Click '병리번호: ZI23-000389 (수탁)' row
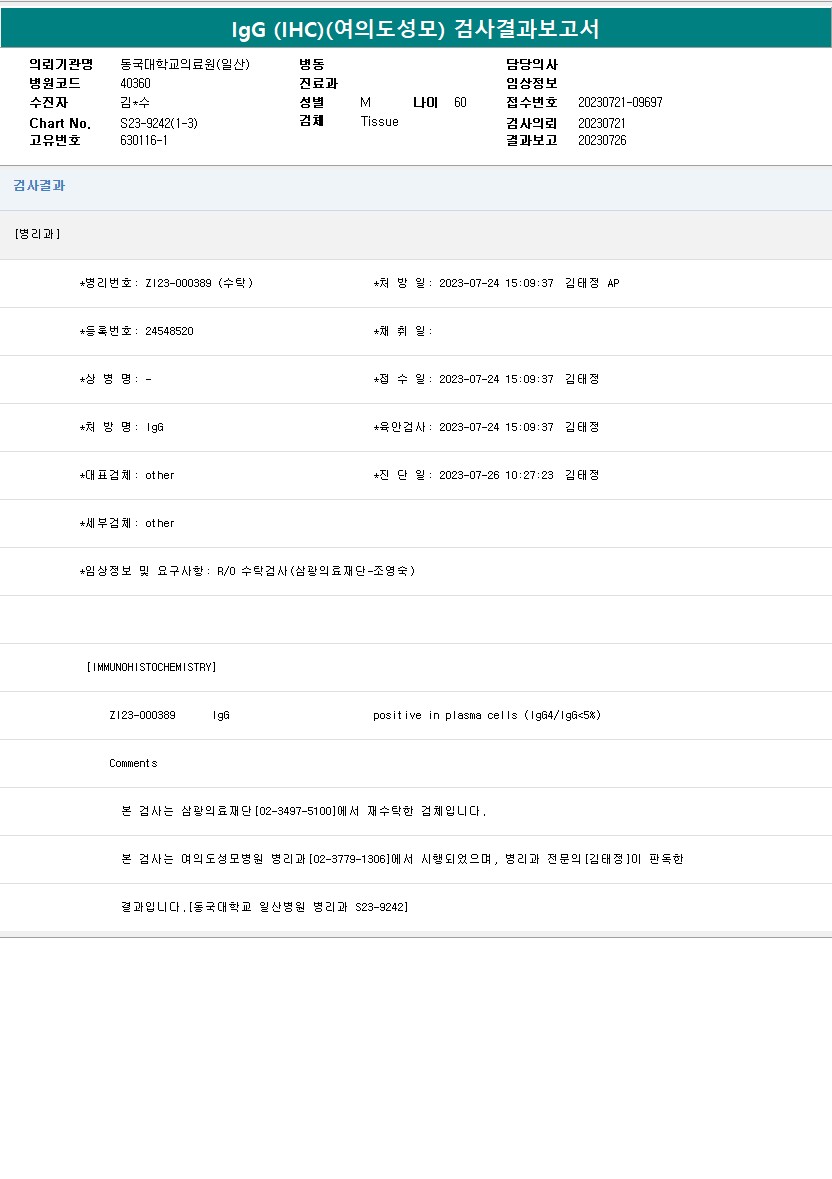This screenshot has height=1179, width=832. point(166,283)
